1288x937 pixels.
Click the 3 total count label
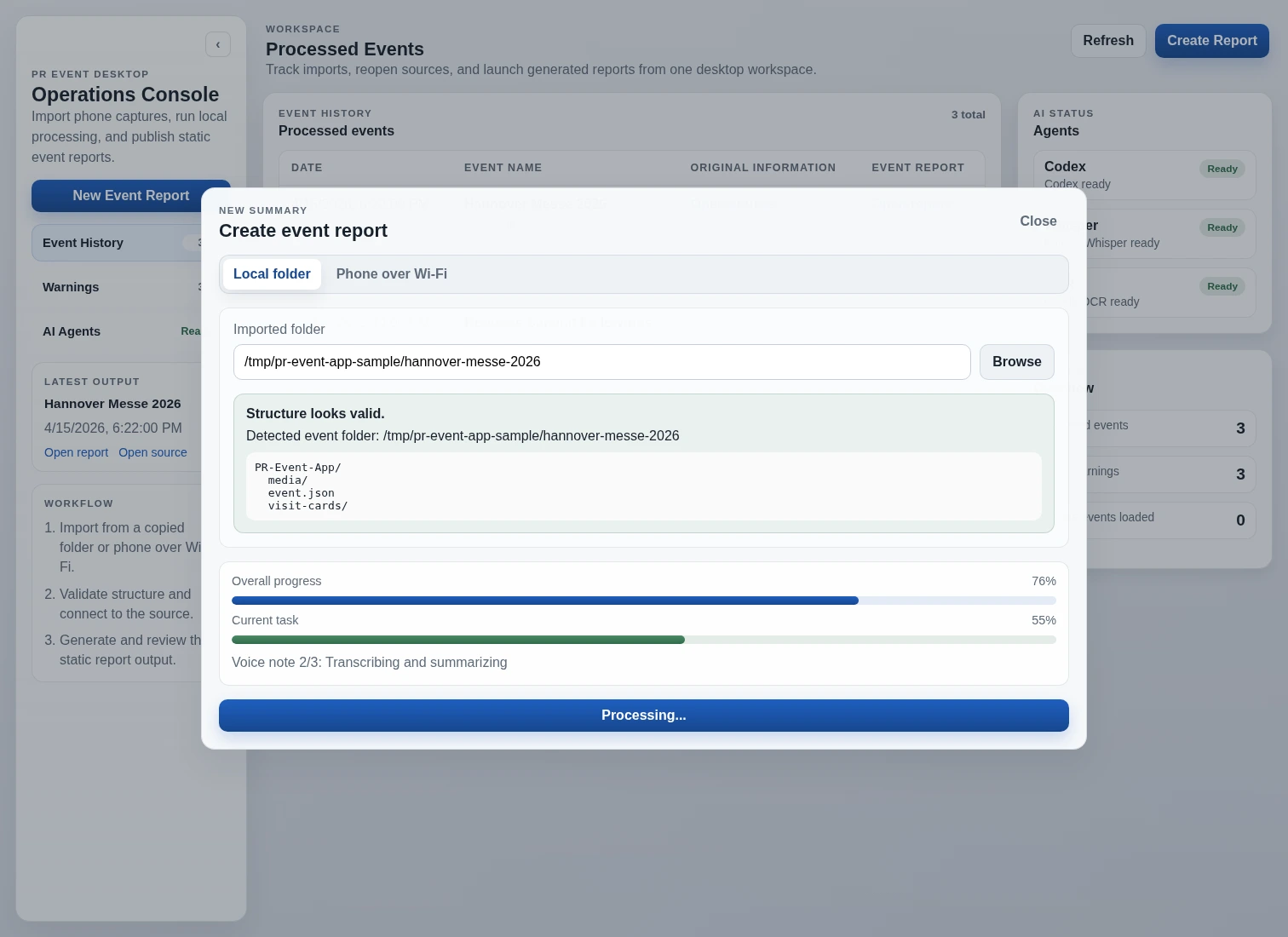968,114
